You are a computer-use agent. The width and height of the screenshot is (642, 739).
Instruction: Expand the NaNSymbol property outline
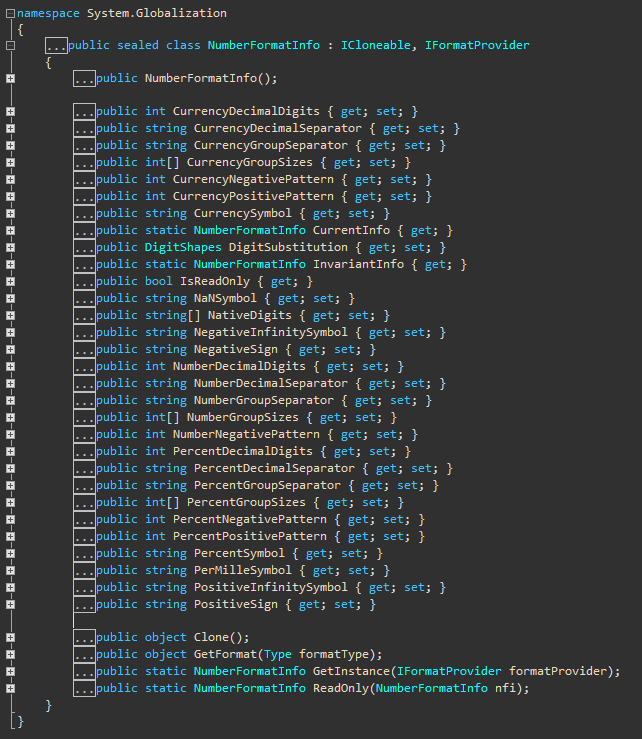(x=10, y=298)
